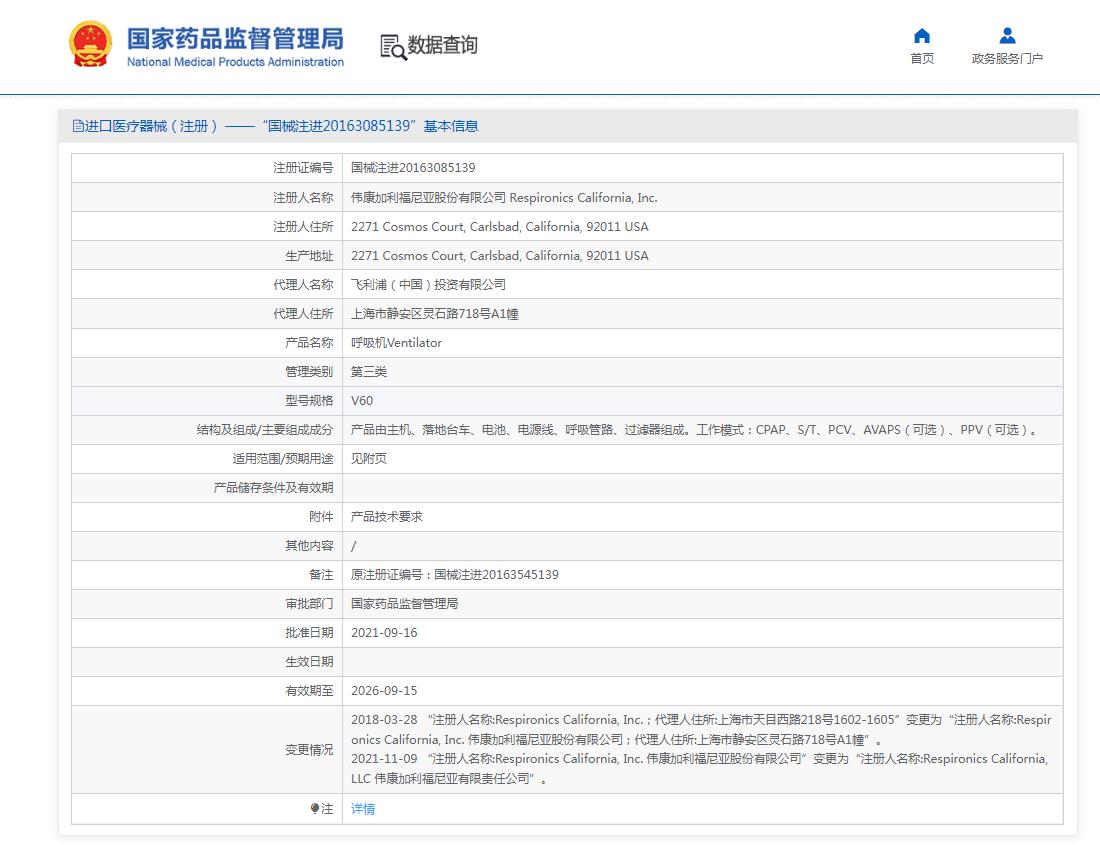This screenshot has width=1100, height=845.
Task: Open the 政务服务门户 navigation label
Action: 1007,59
